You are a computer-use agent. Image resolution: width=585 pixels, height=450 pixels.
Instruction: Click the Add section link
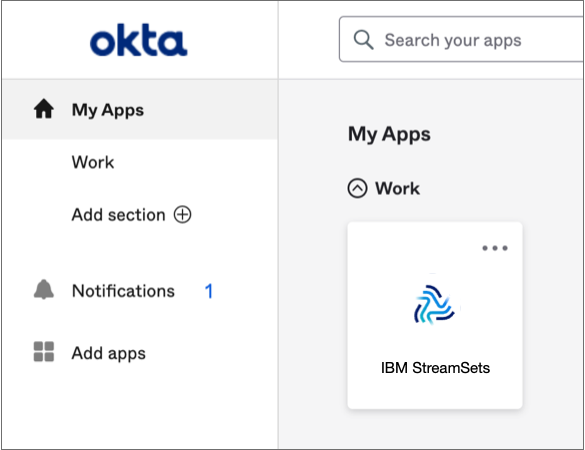tap(118, 215)
